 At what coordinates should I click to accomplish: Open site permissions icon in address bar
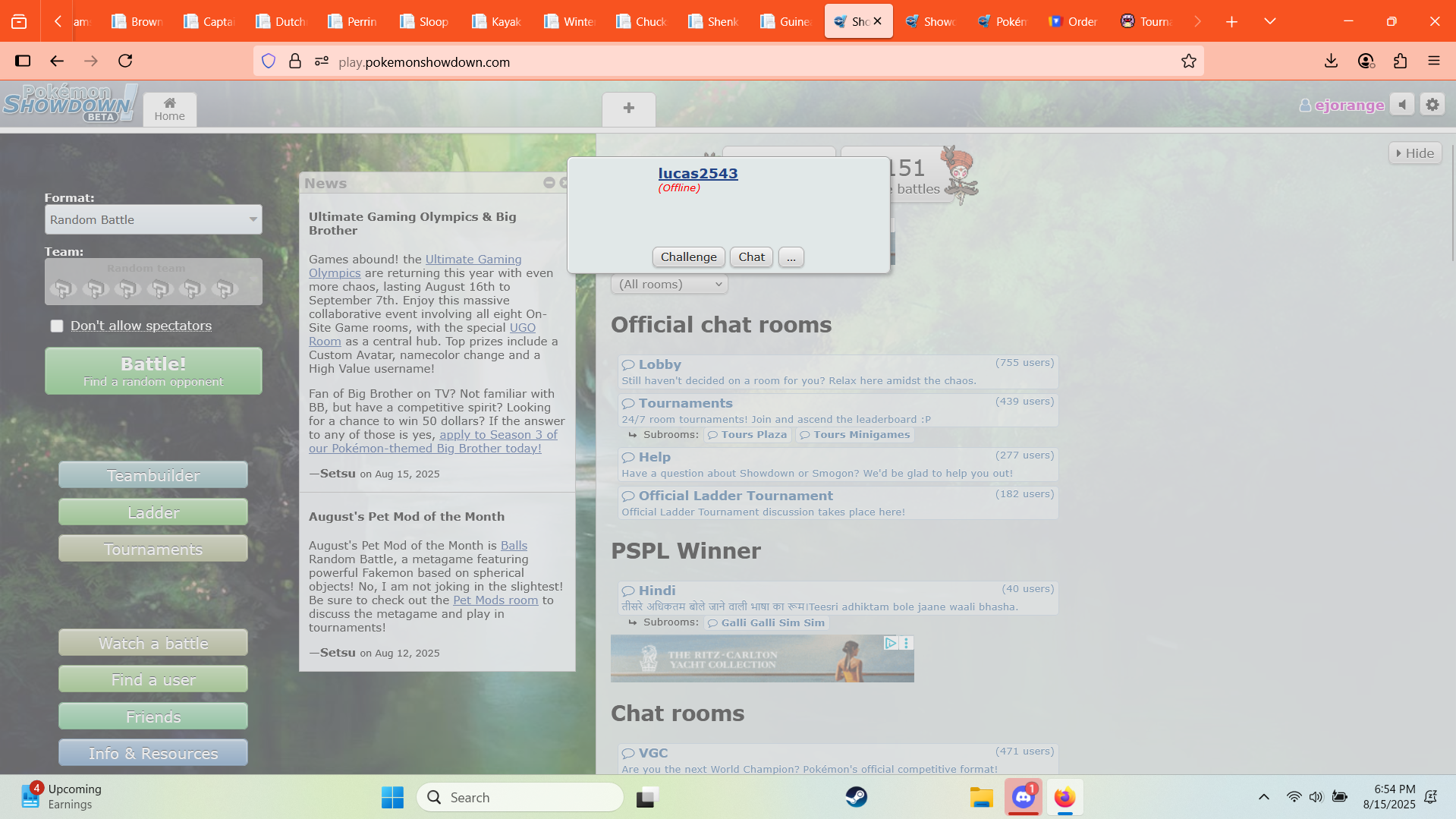[x=322, y=61]
